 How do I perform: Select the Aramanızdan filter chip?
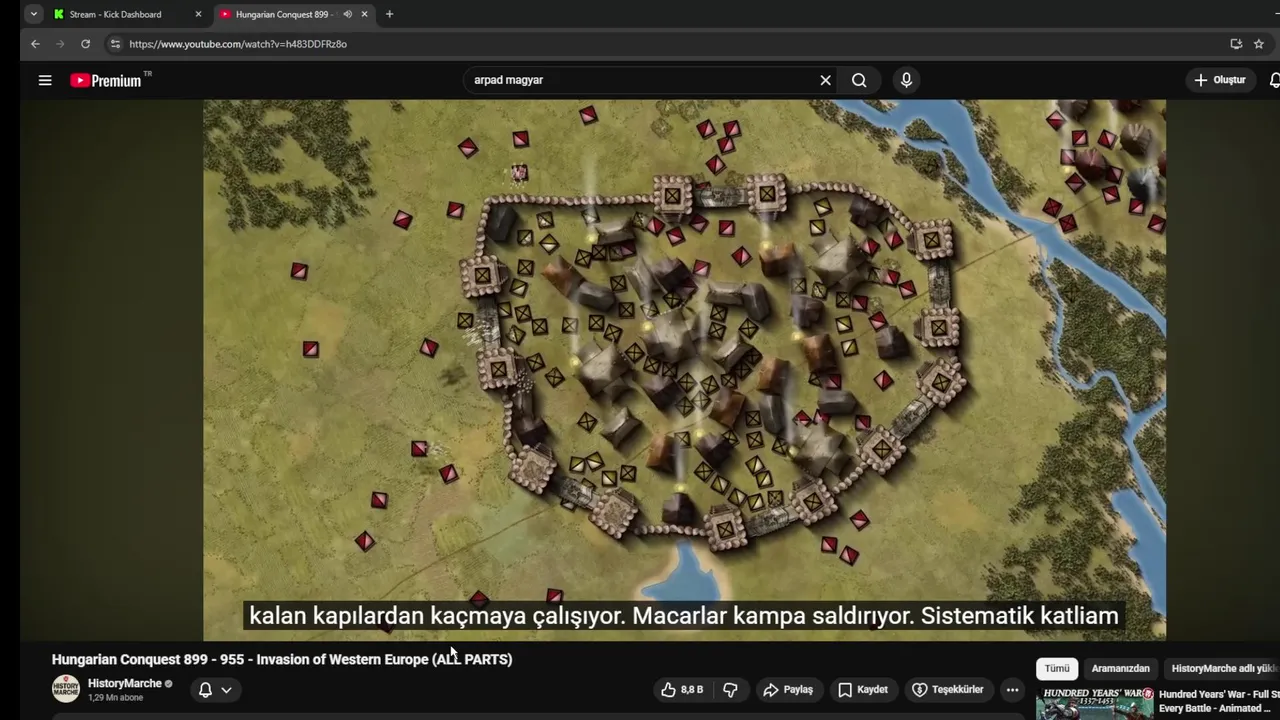coord(1120,668)
